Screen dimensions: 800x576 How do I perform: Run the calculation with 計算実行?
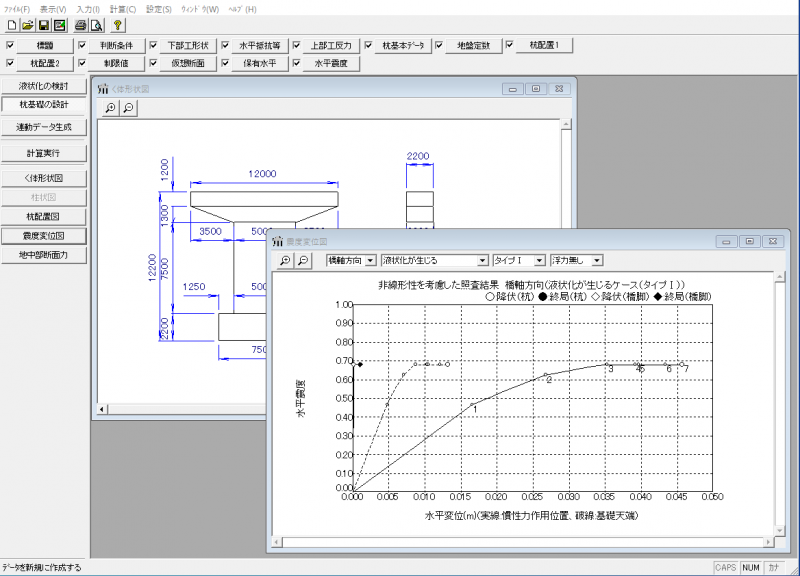point(44,153)
